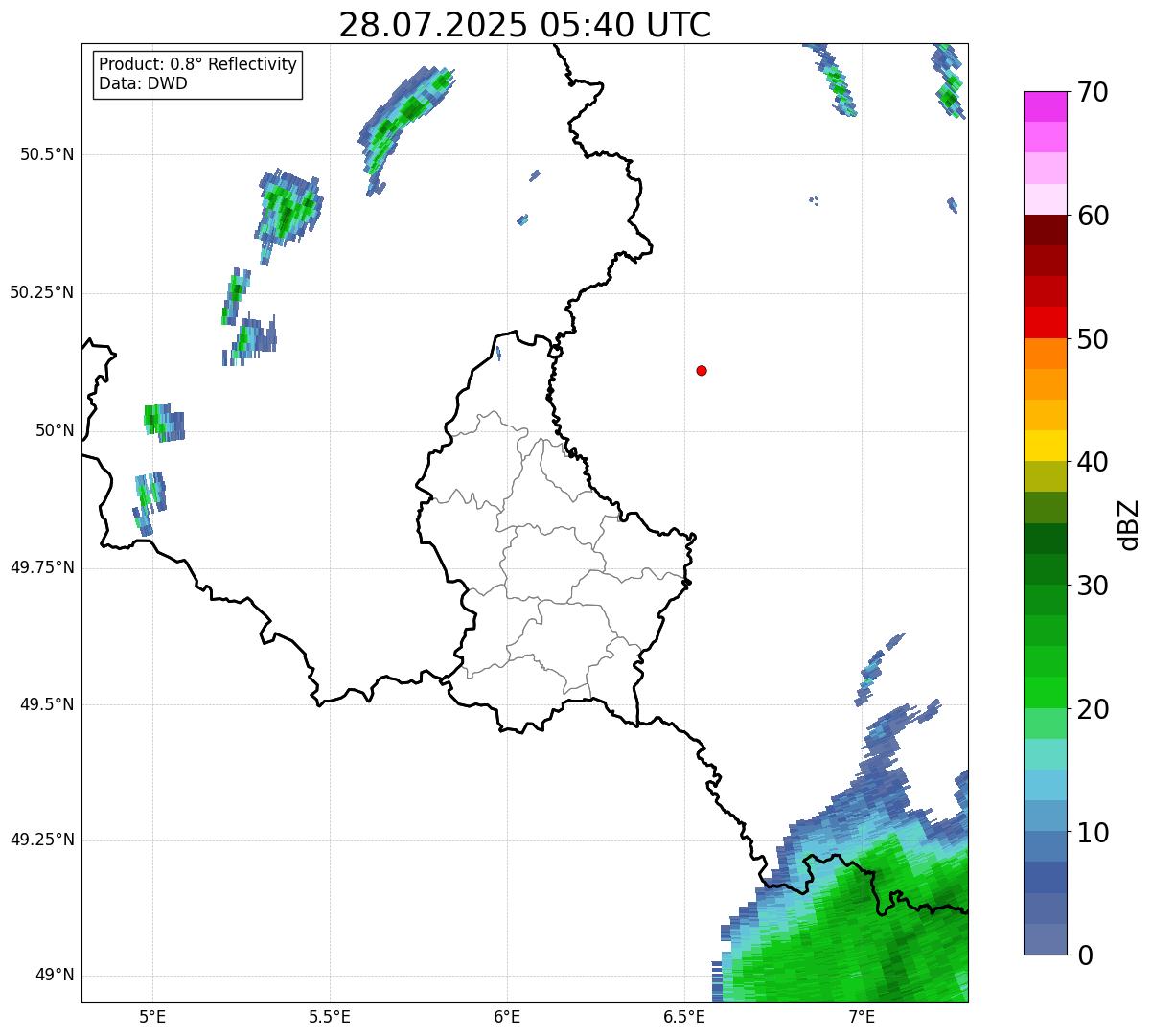Click the 5°E longitude label
Image resolution: width=1152 pixels, height=1036 pixels.
coord(152,1016)
